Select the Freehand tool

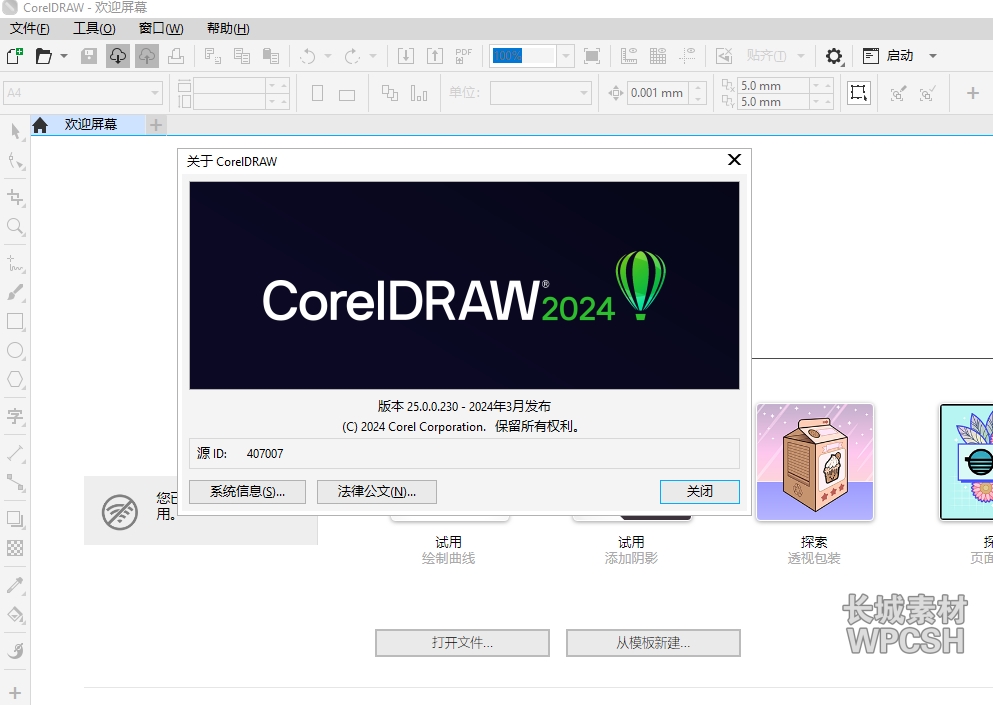(x=15, y=263)
